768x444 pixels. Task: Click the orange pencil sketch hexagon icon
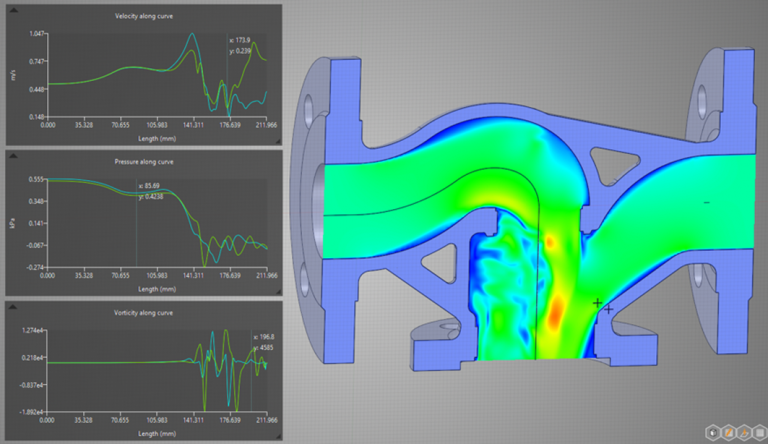point(729,432)
